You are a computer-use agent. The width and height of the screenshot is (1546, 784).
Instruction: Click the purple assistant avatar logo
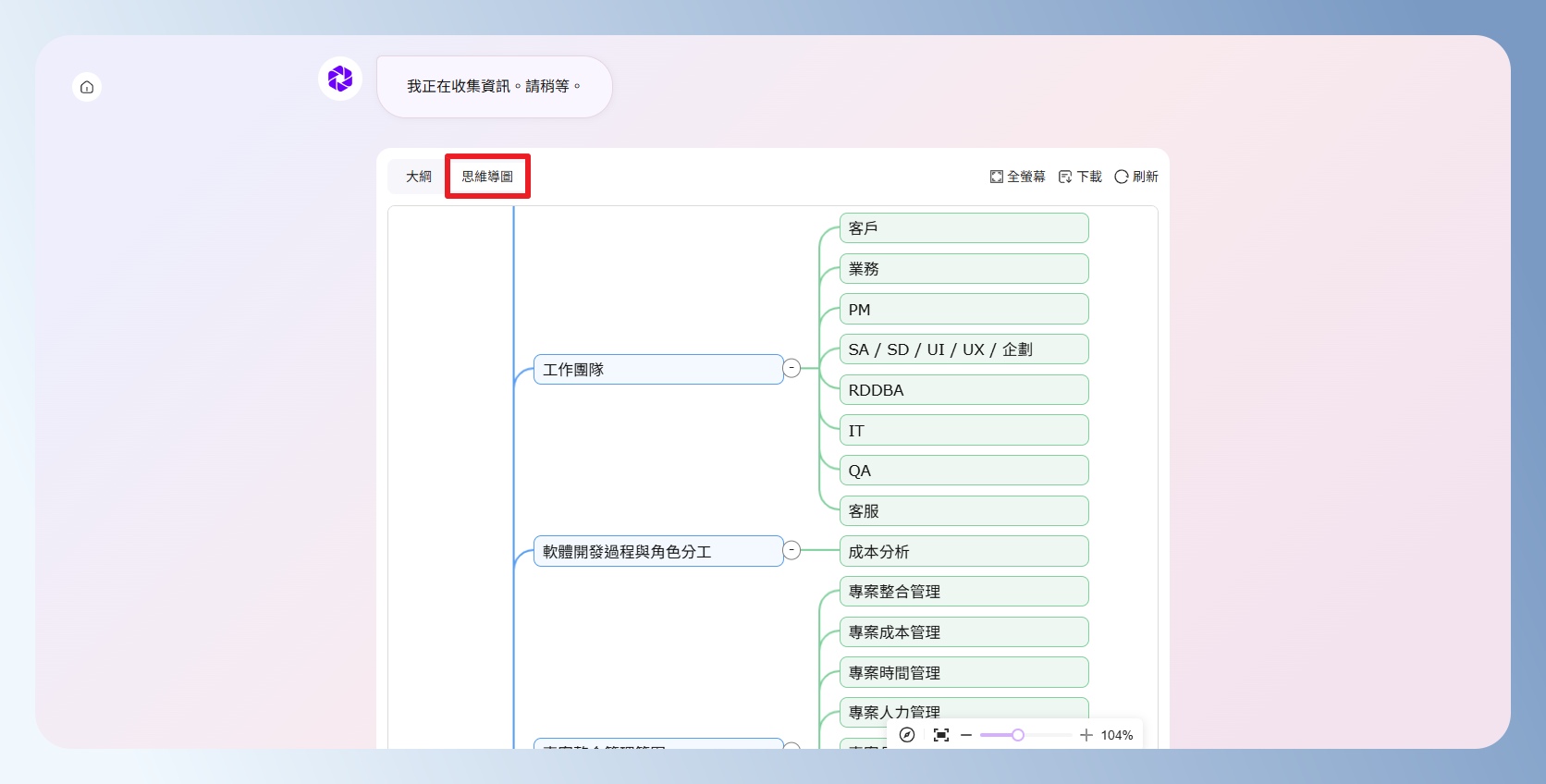340,79
